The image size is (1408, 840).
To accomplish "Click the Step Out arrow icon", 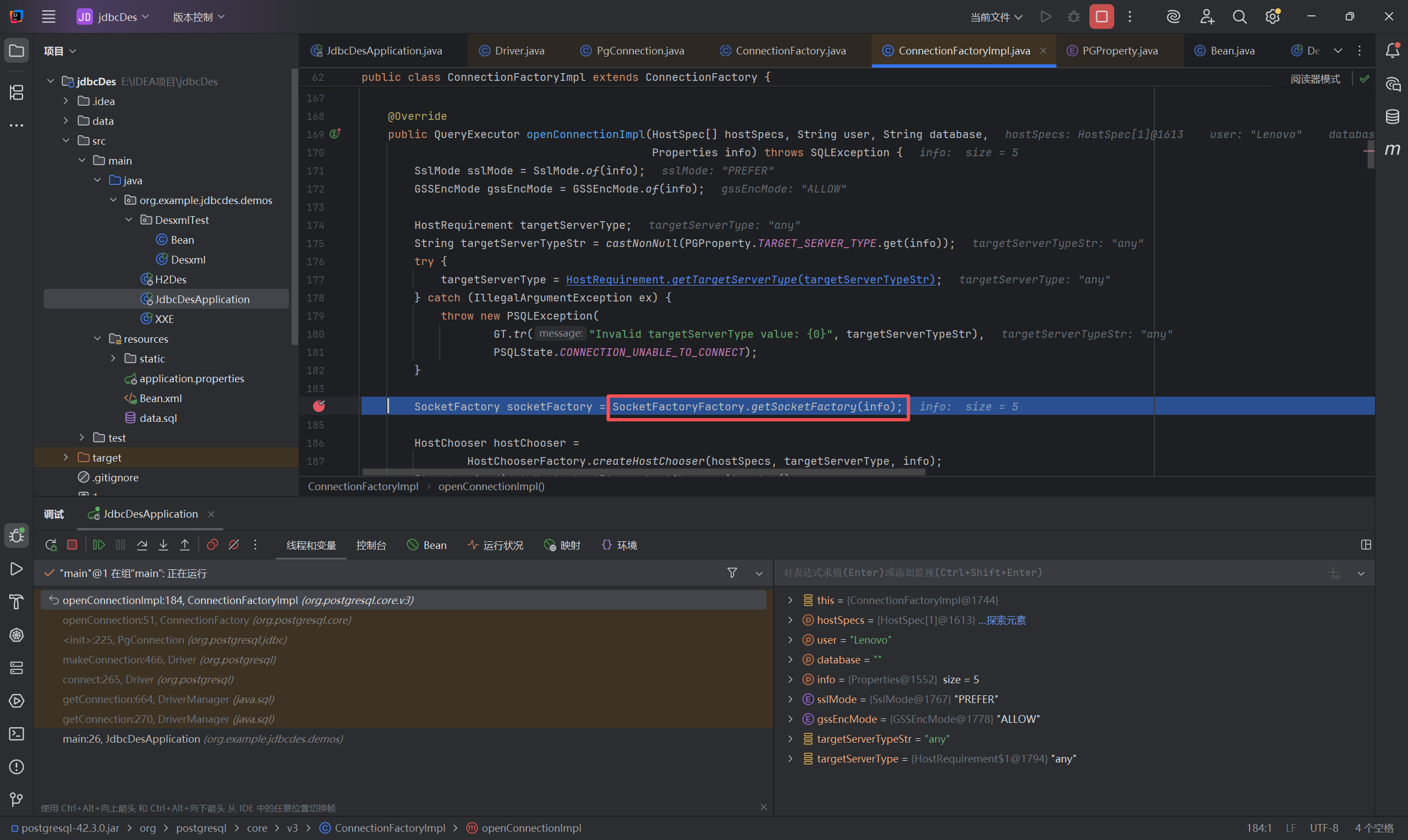I will click(x=184, y=545).
